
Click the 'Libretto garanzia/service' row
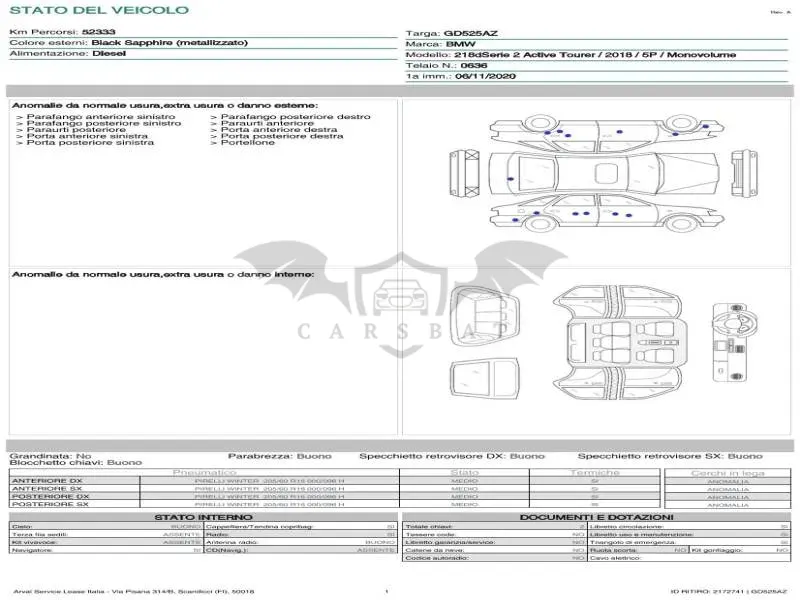point(495,542)
